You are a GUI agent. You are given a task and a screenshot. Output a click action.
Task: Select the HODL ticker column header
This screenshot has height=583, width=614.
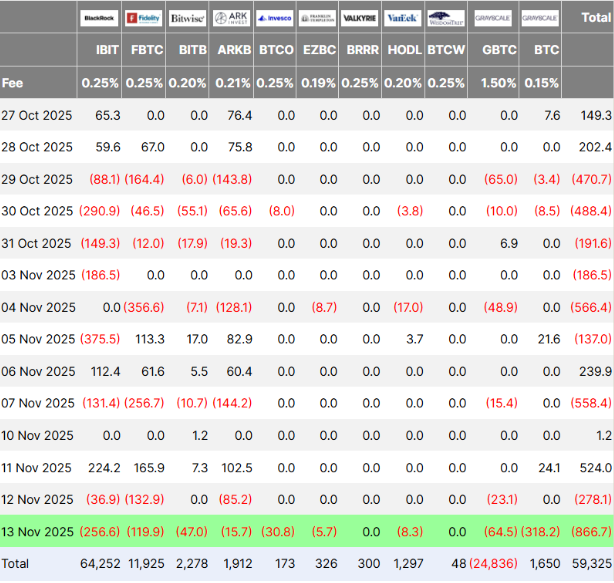coord(403,49)
